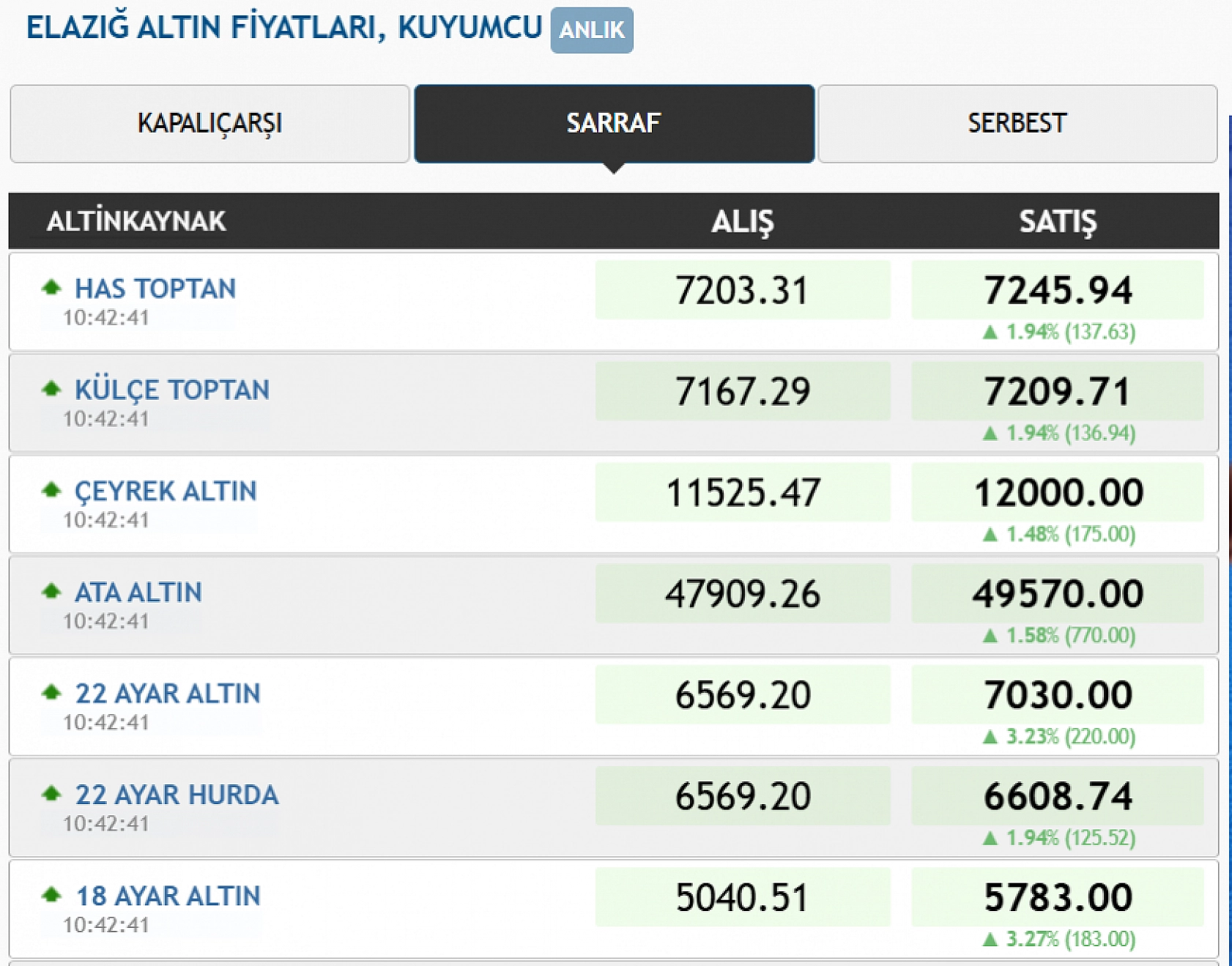Select the currently active SARRAF tab
Screen dimensions: 1232x966
coord(614,123)
